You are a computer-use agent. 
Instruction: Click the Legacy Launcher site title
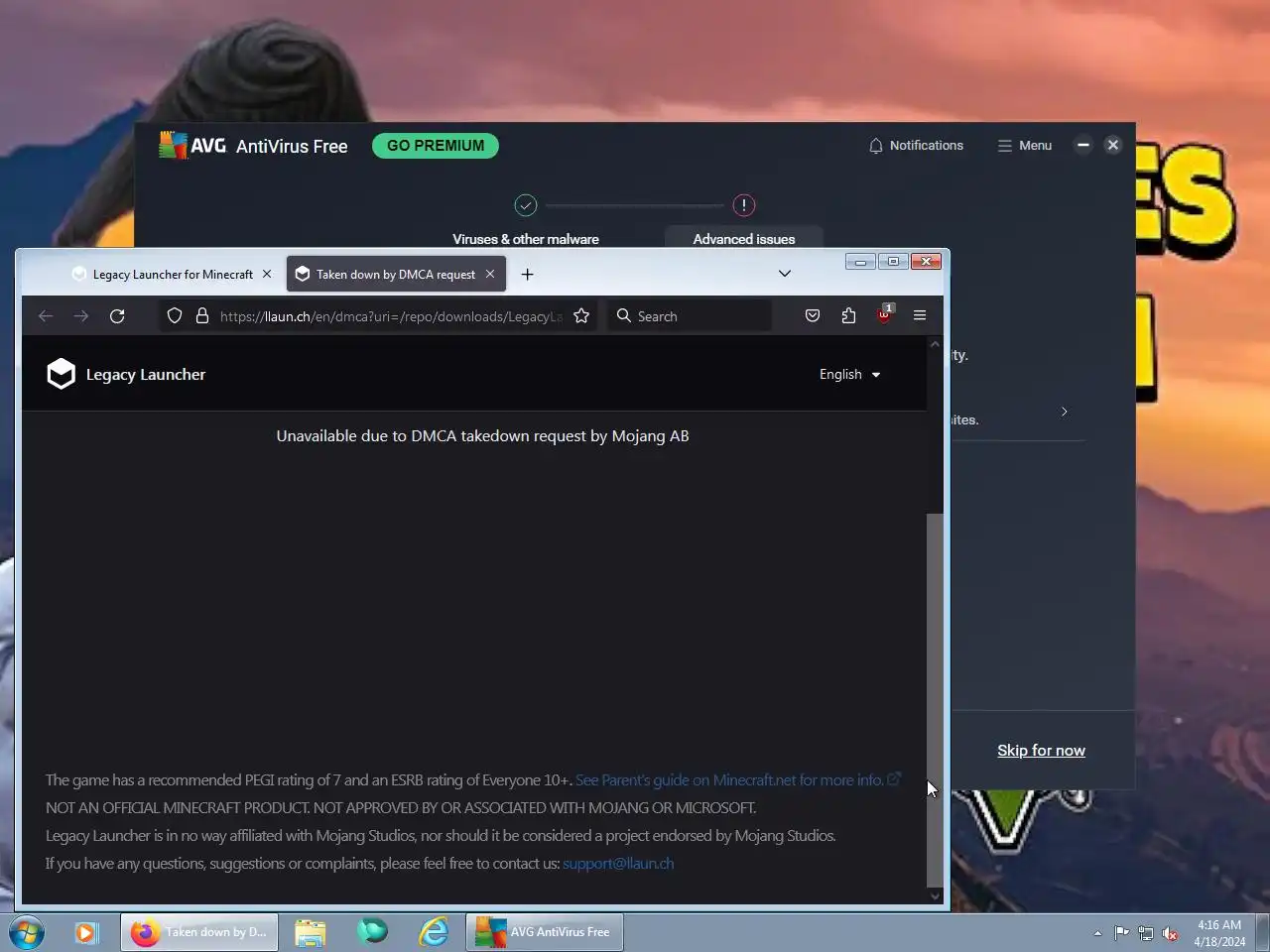(146, 375)
